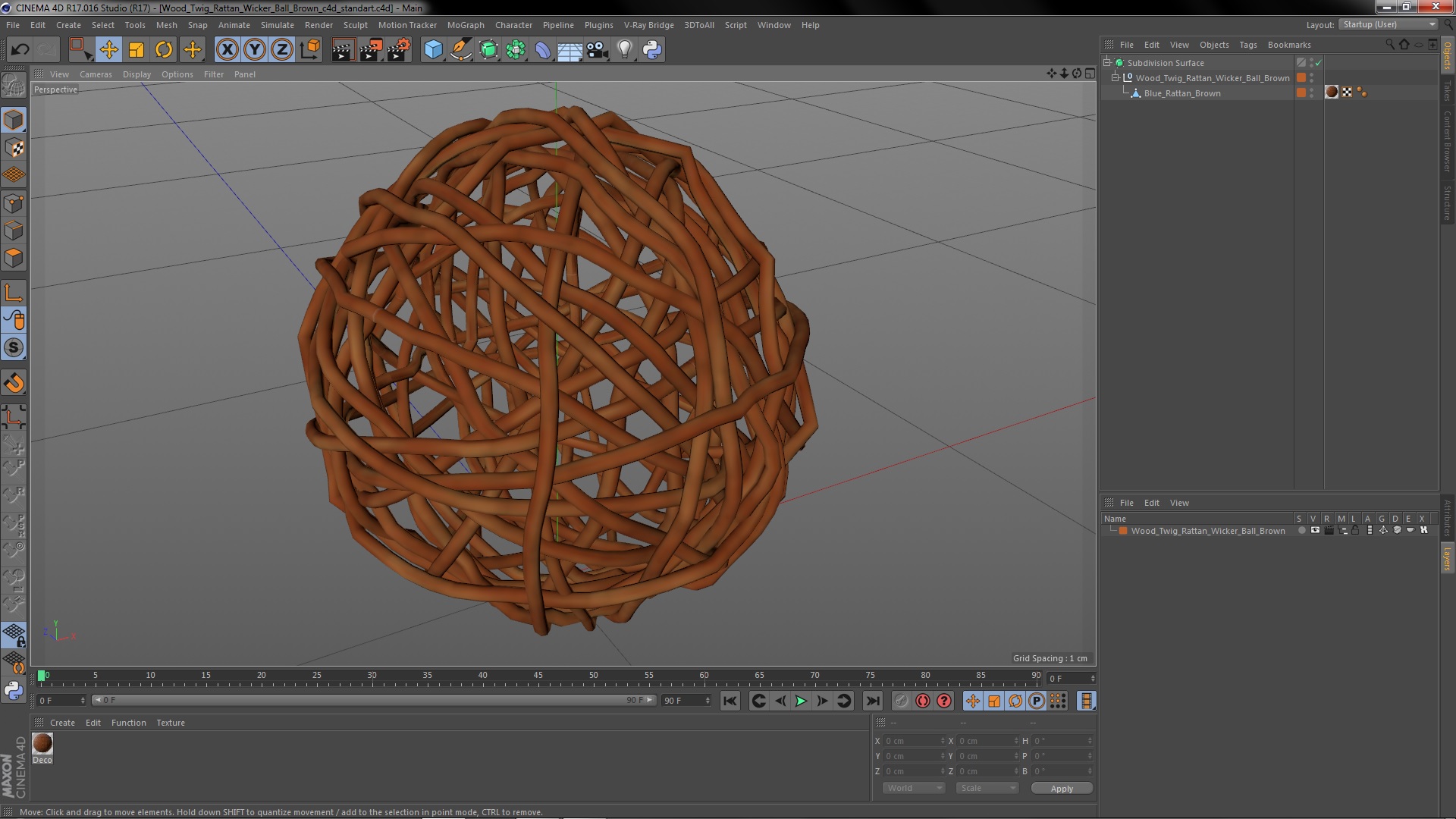Viewport: 1456px width, 819px height.
Task: Select Blue_Rattan_Brown object
Action: click(1182, 93)
